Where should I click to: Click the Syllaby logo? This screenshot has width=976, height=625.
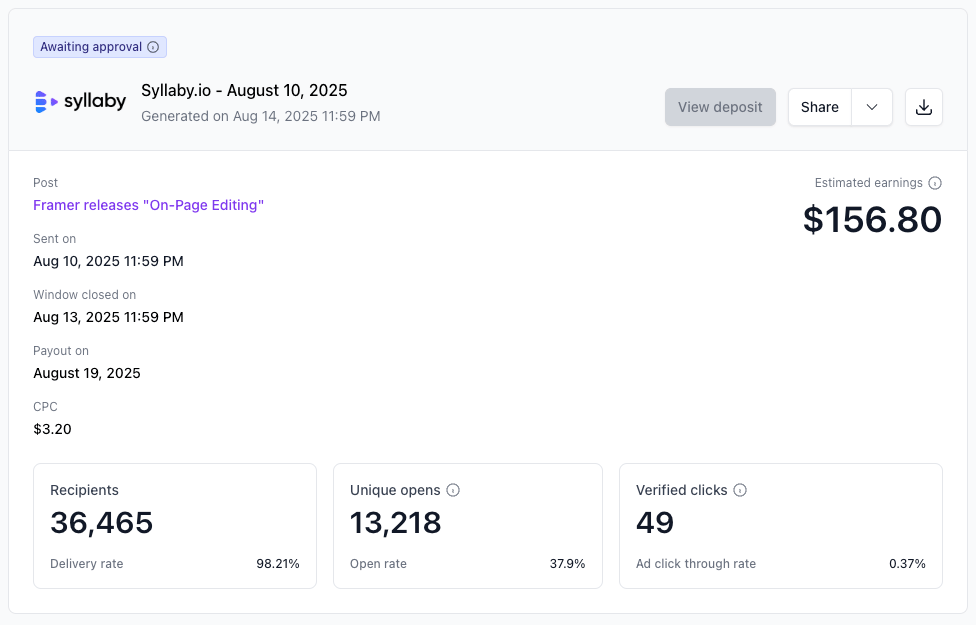point(80,101)
